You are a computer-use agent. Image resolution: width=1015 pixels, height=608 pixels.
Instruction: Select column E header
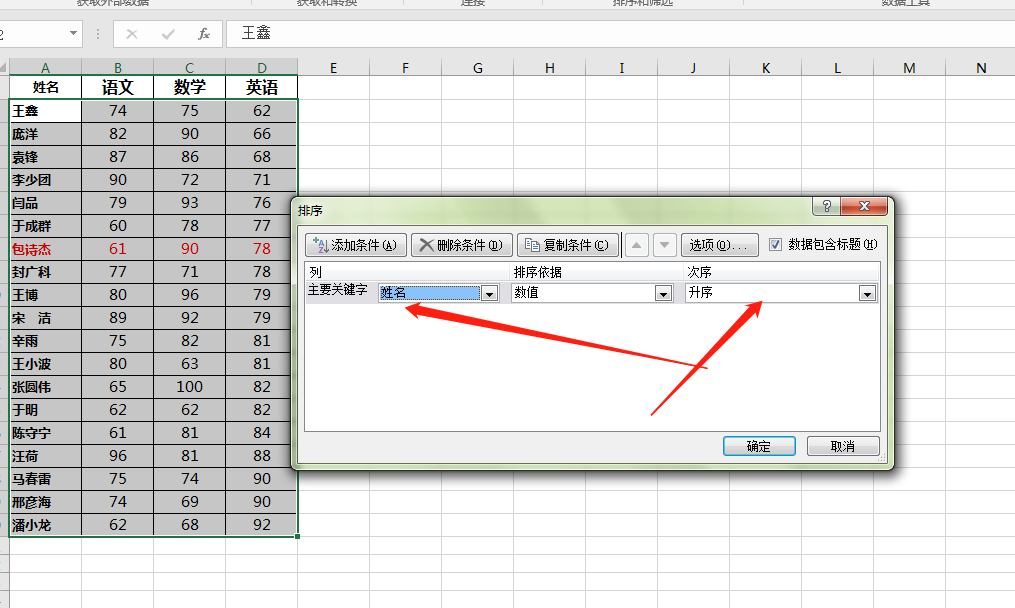(333, 67)
